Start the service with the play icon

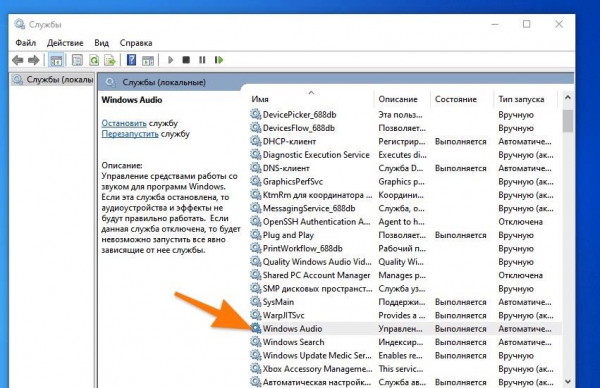point(171,60)
